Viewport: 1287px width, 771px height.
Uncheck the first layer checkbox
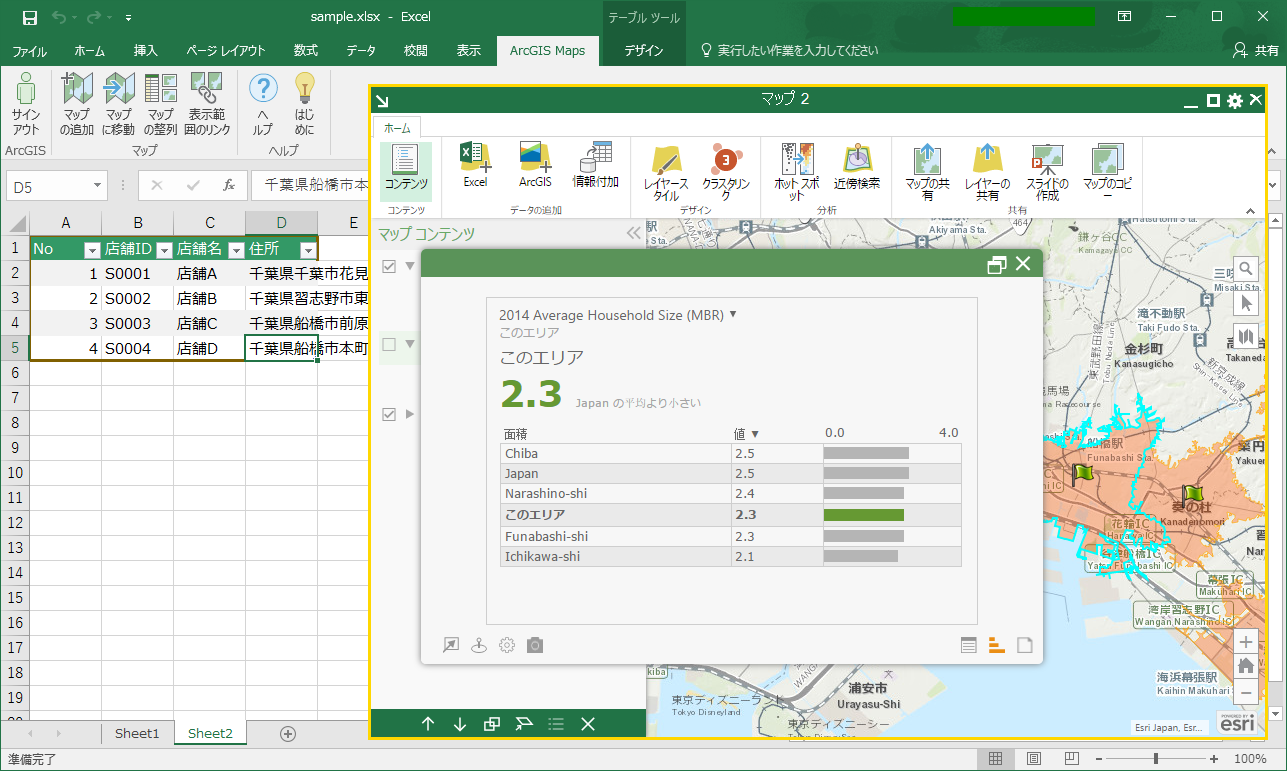pos(390,266)
